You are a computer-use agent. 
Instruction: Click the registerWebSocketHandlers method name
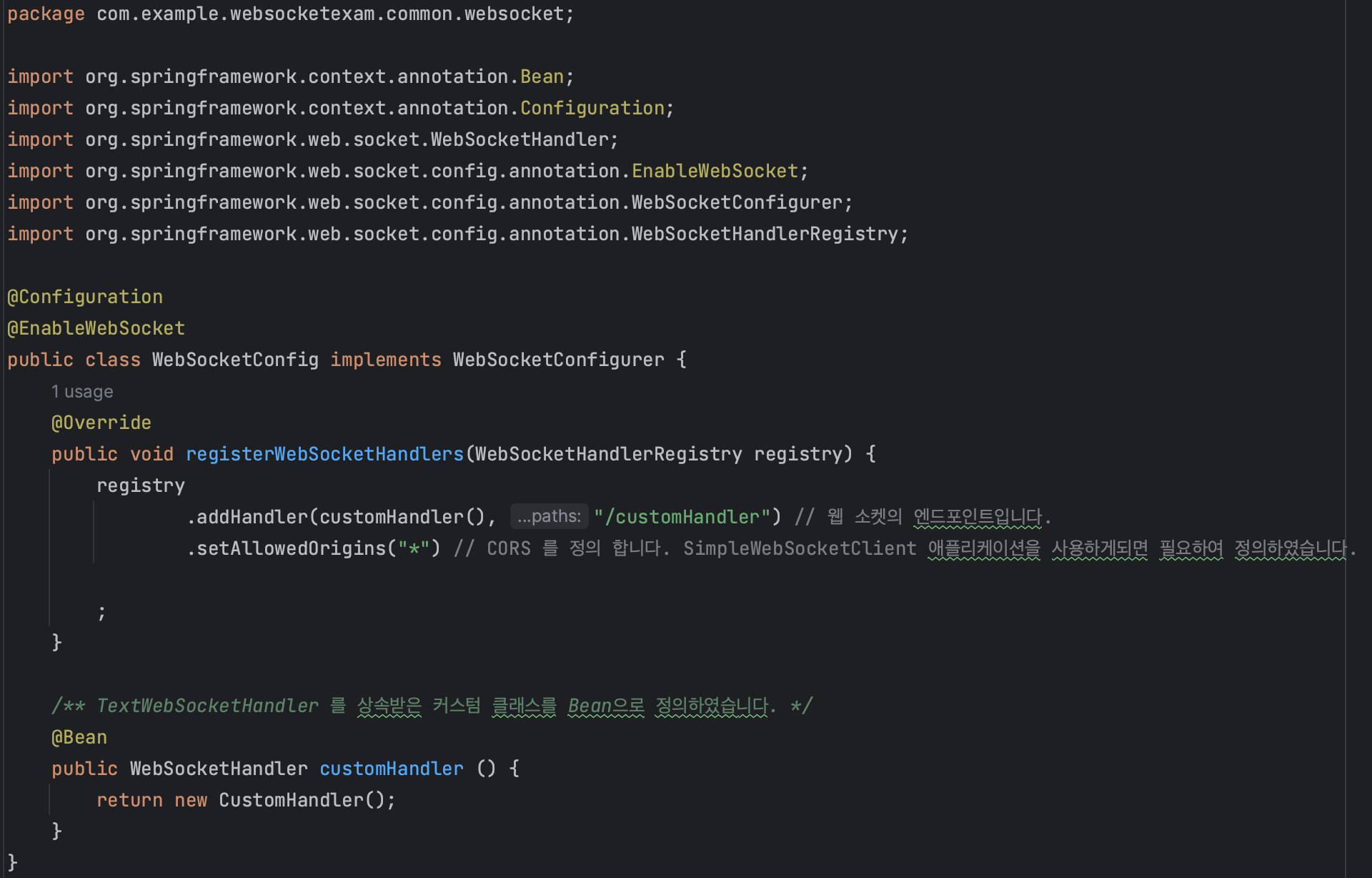325,454
